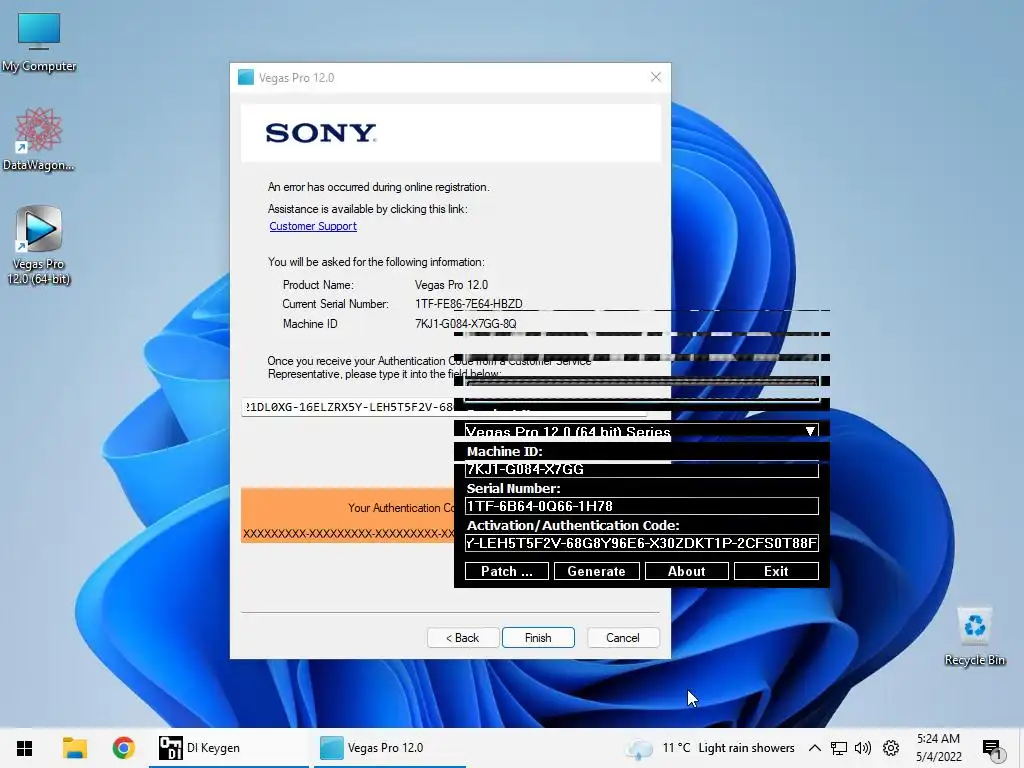Click the Exit button in keygen

pos(776,571)
